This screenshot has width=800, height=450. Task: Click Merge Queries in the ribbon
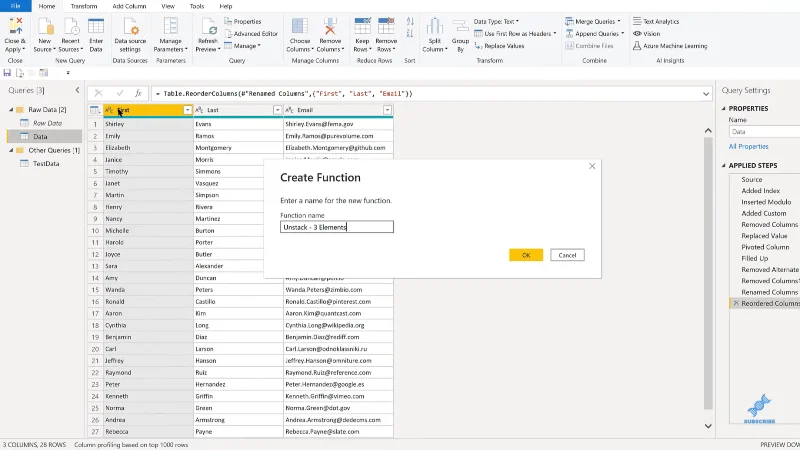[593, 21]
